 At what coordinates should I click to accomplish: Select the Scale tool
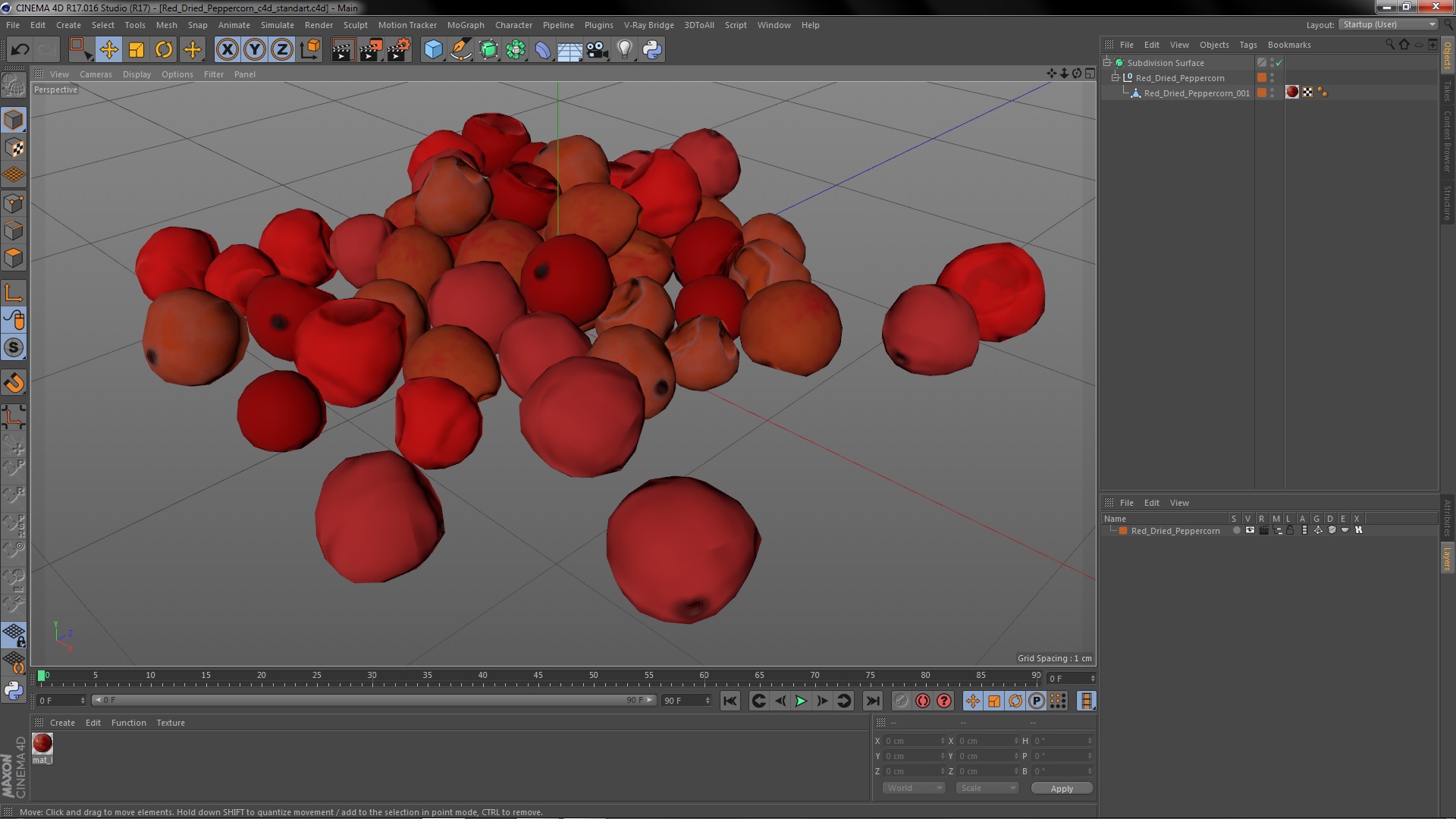136,50
